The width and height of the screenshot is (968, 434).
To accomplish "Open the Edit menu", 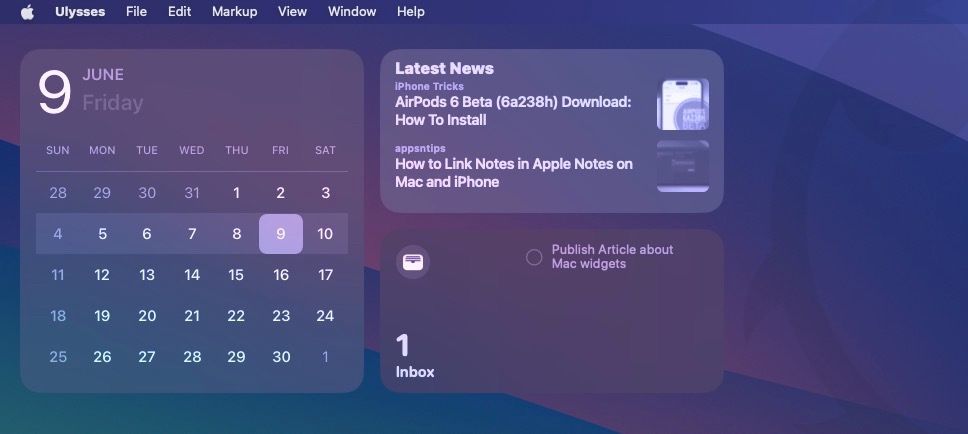I will [180, 12].
